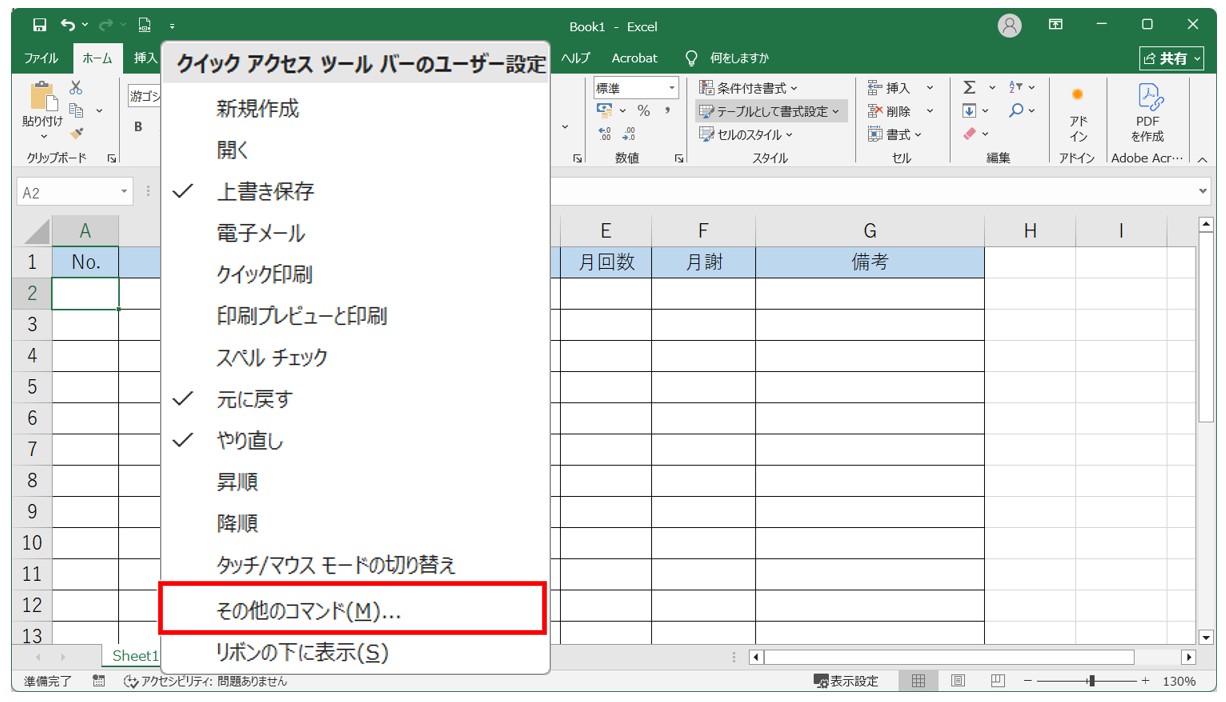Click the decrease decimal icon
Screen dimensions: 1226x702
(629, 134)
